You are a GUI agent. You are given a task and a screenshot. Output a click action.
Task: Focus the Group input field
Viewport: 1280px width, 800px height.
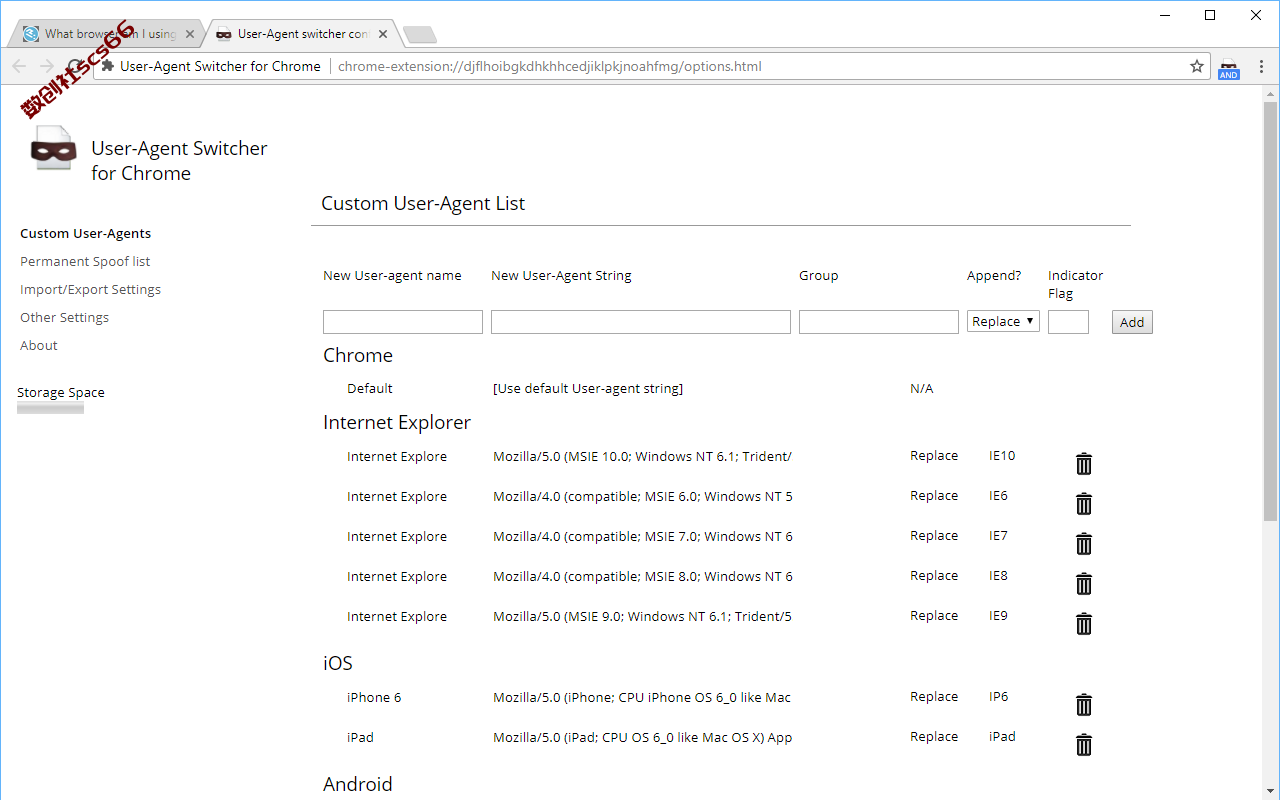click(x=879, y=322)
